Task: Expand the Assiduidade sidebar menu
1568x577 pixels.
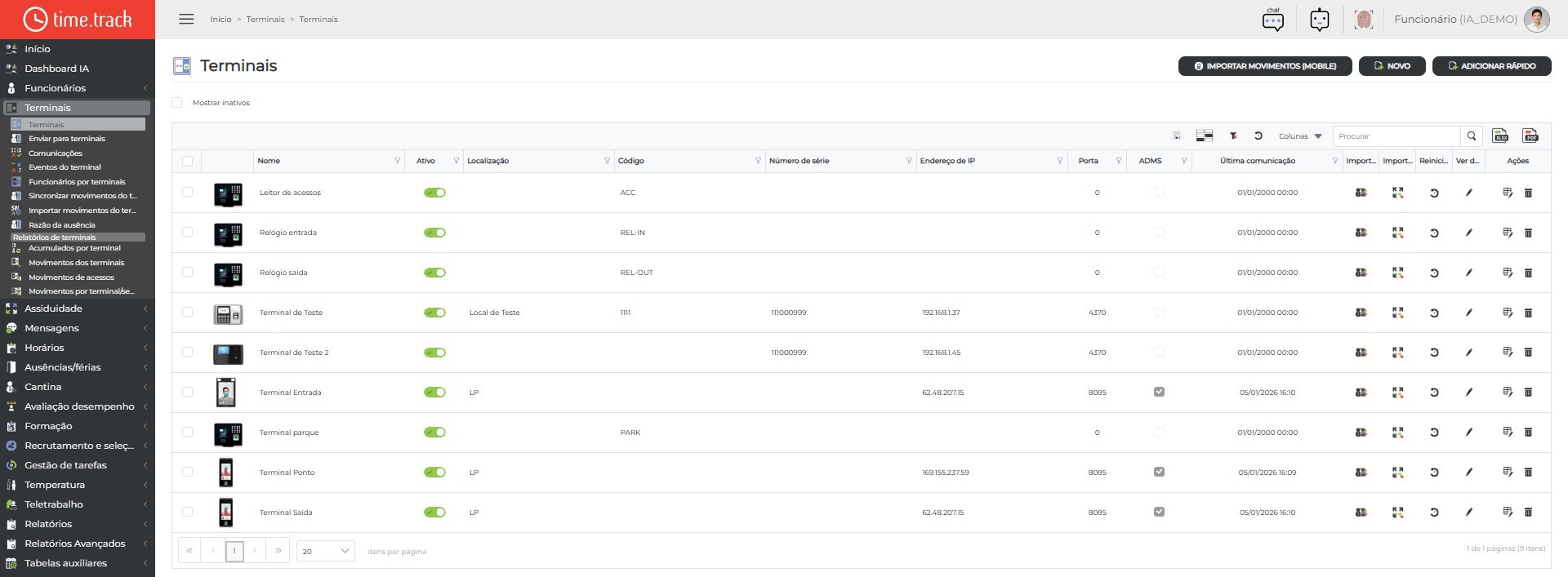Action: click(x=78, y=308)
